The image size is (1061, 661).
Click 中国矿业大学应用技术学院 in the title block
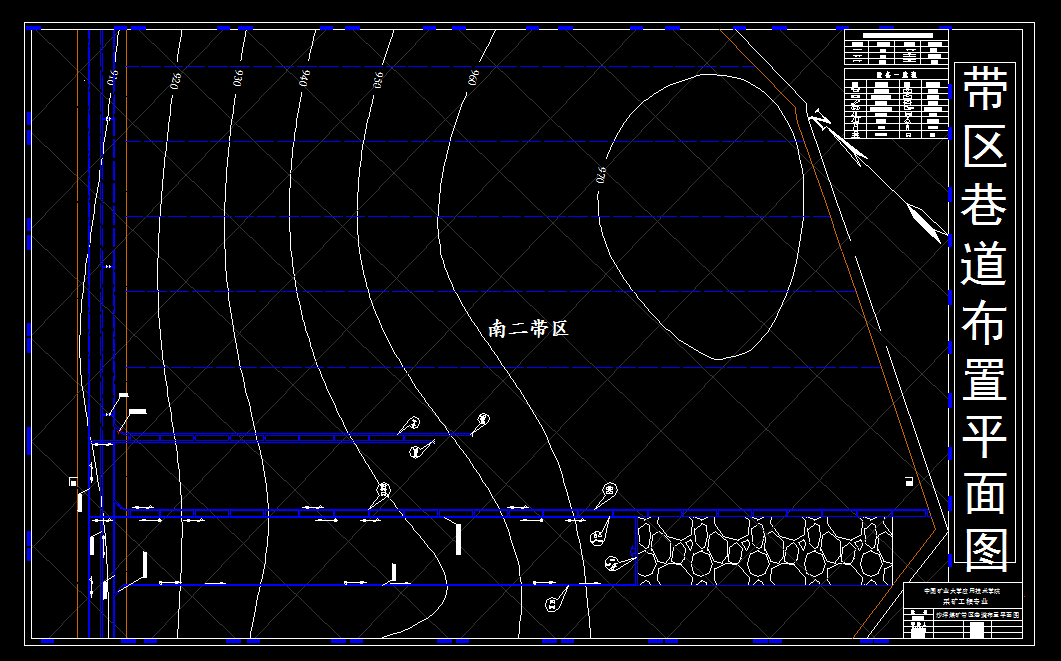click(x=962, y=591)
